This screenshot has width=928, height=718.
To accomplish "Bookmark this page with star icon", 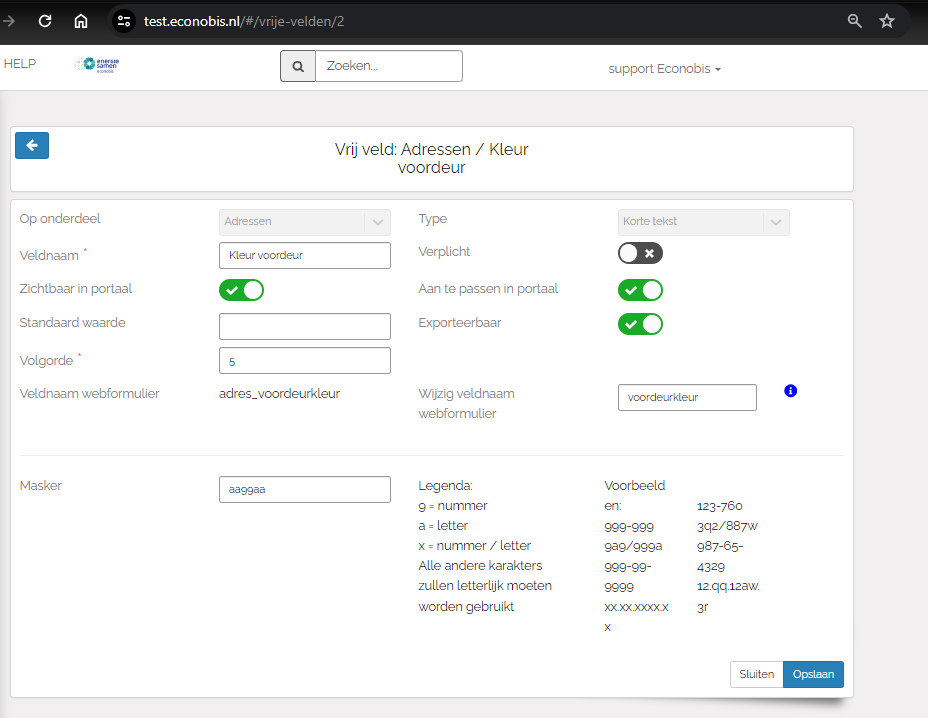I will pyautogui.click(x=887, y=21).
